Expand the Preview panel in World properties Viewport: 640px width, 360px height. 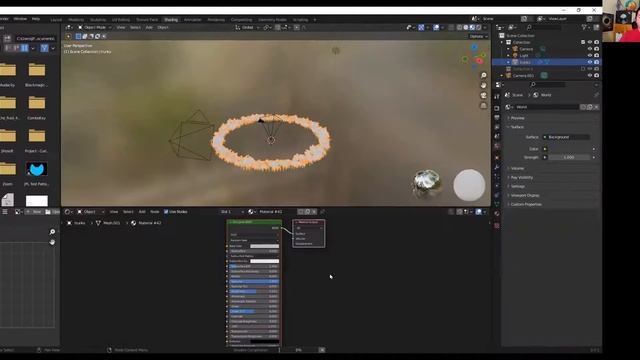(517, 118)
